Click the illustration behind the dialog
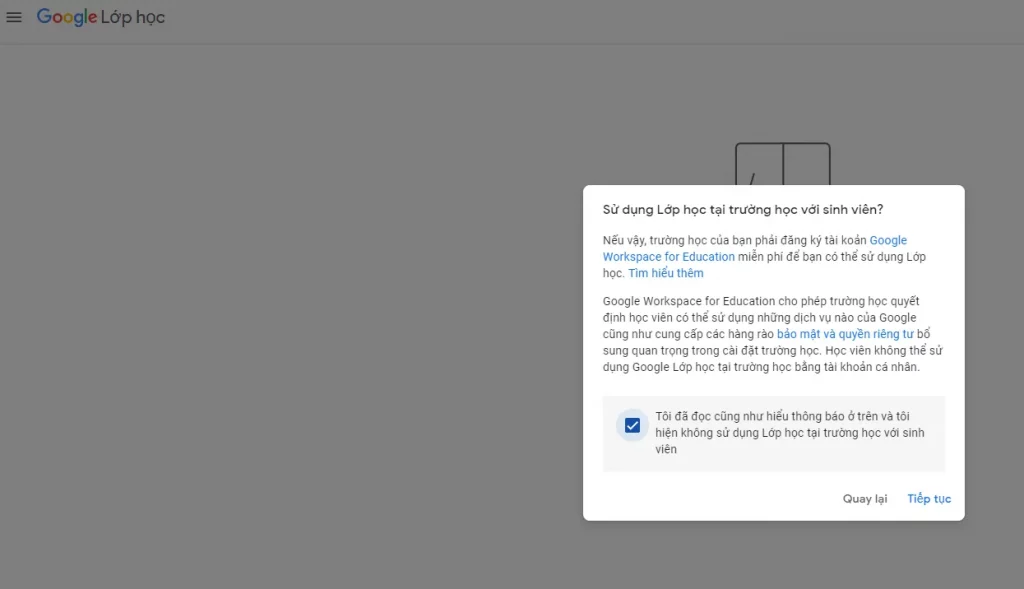 [x=782, y=160]
